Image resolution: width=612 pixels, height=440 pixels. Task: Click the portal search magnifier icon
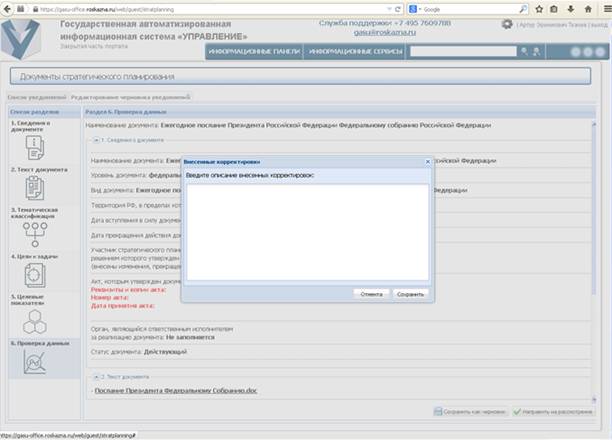pyautogui.click(x=523, y=51)
